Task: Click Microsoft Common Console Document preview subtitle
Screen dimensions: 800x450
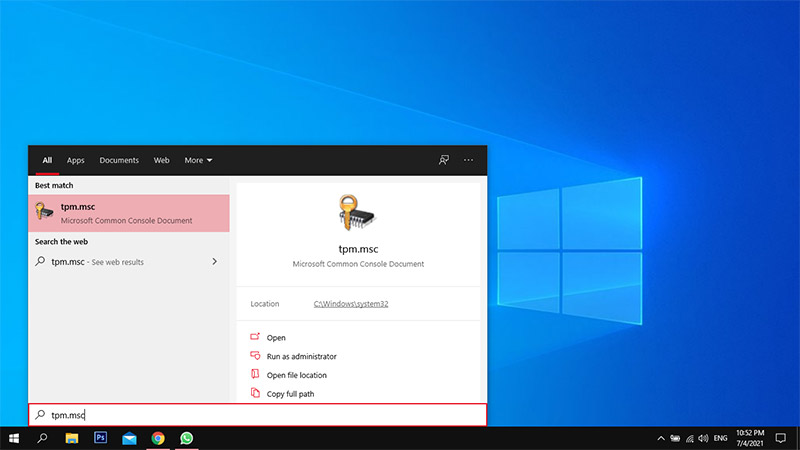Action: [x=358, y=264]
